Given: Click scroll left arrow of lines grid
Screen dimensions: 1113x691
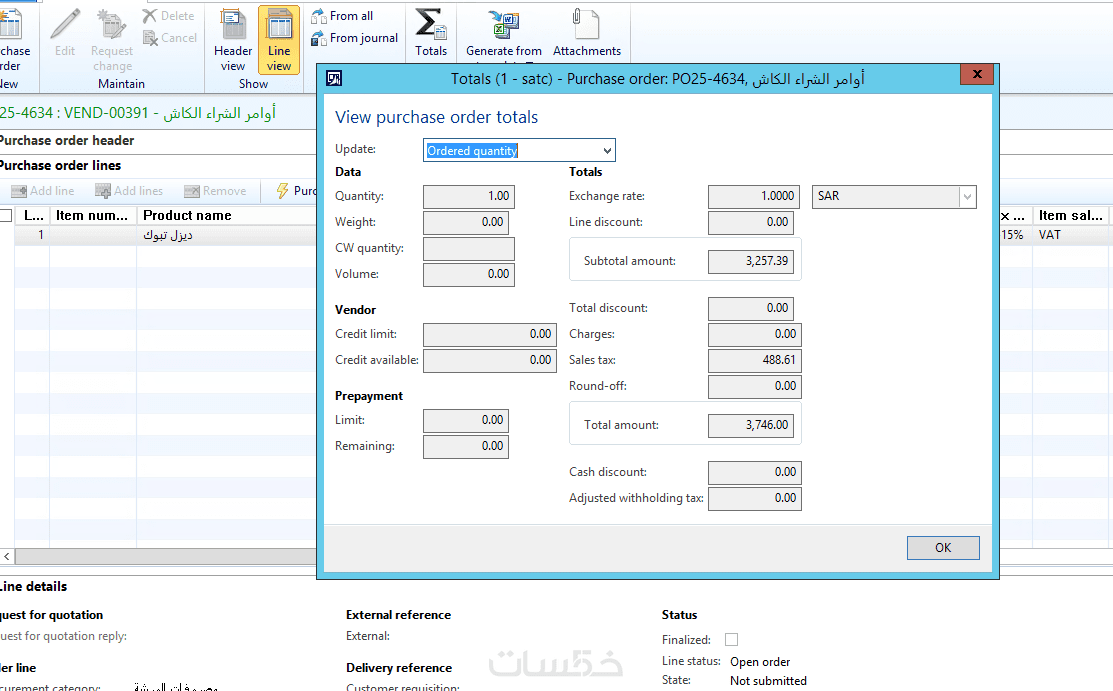Looking at the screenshot, I should tap(6, 556).
